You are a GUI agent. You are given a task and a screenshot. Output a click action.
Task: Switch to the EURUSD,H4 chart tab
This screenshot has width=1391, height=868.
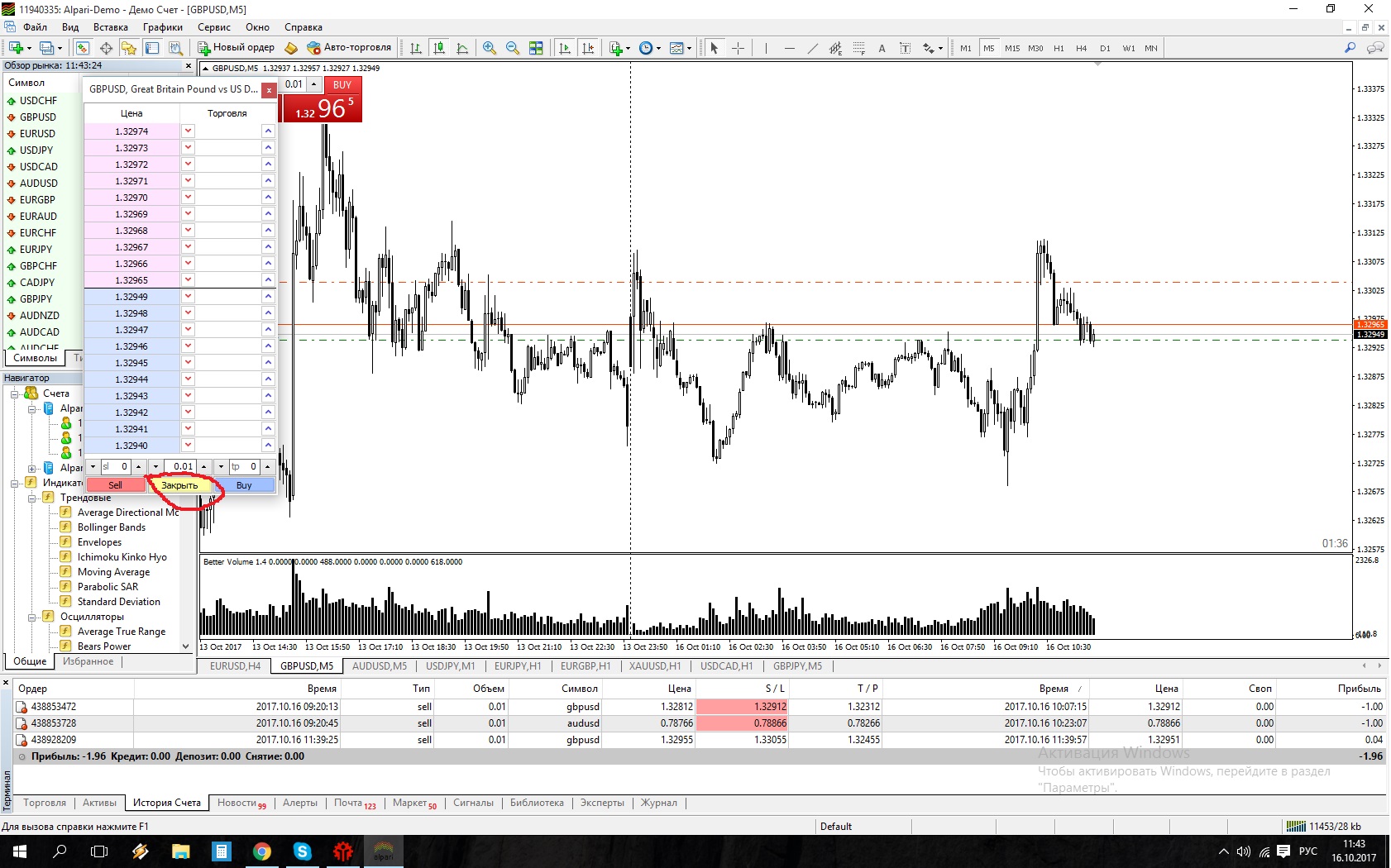[x=235, y=666]
